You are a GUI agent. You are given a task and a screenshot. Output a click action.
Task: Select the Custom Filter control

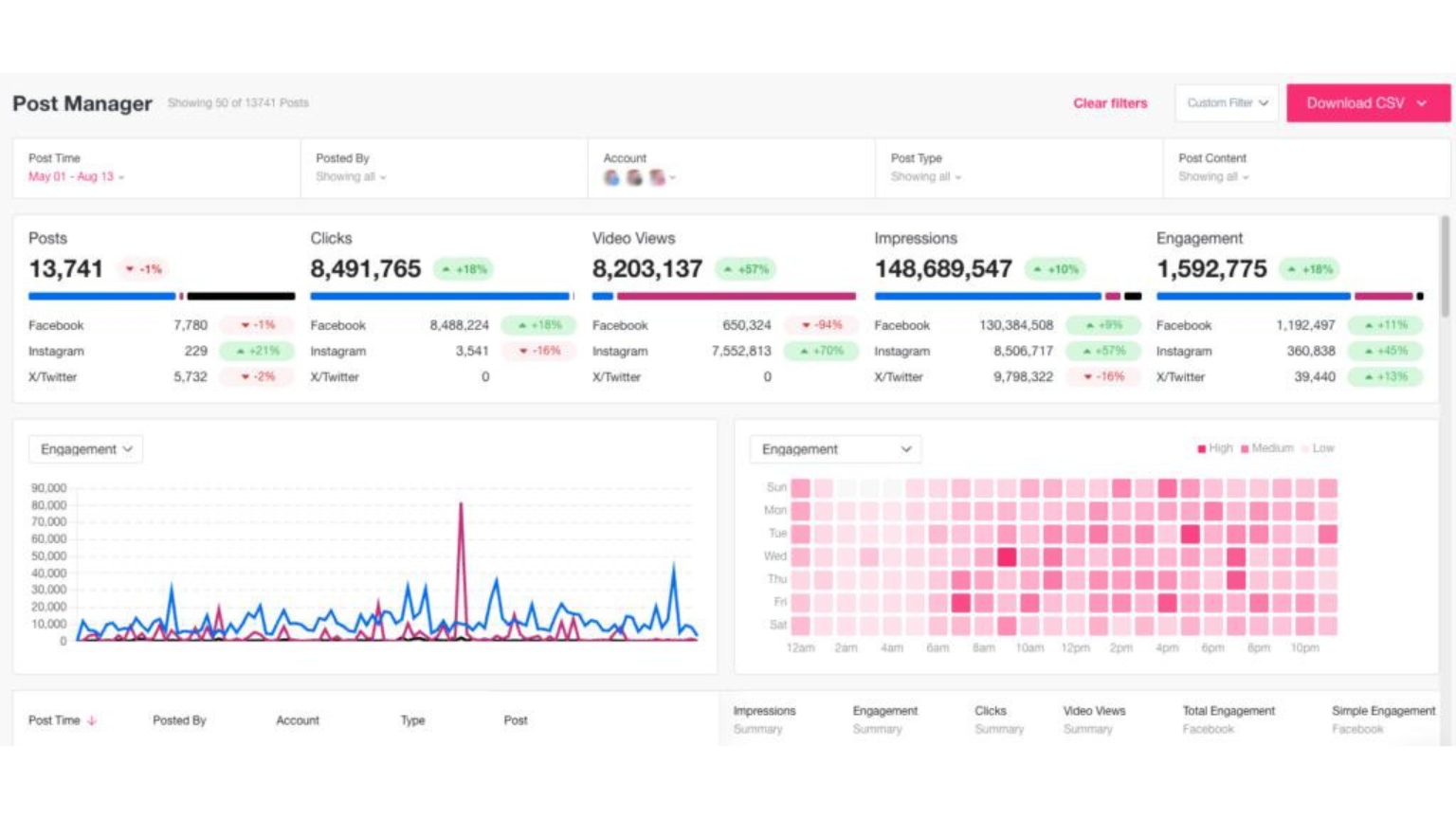coord(1226,103)
